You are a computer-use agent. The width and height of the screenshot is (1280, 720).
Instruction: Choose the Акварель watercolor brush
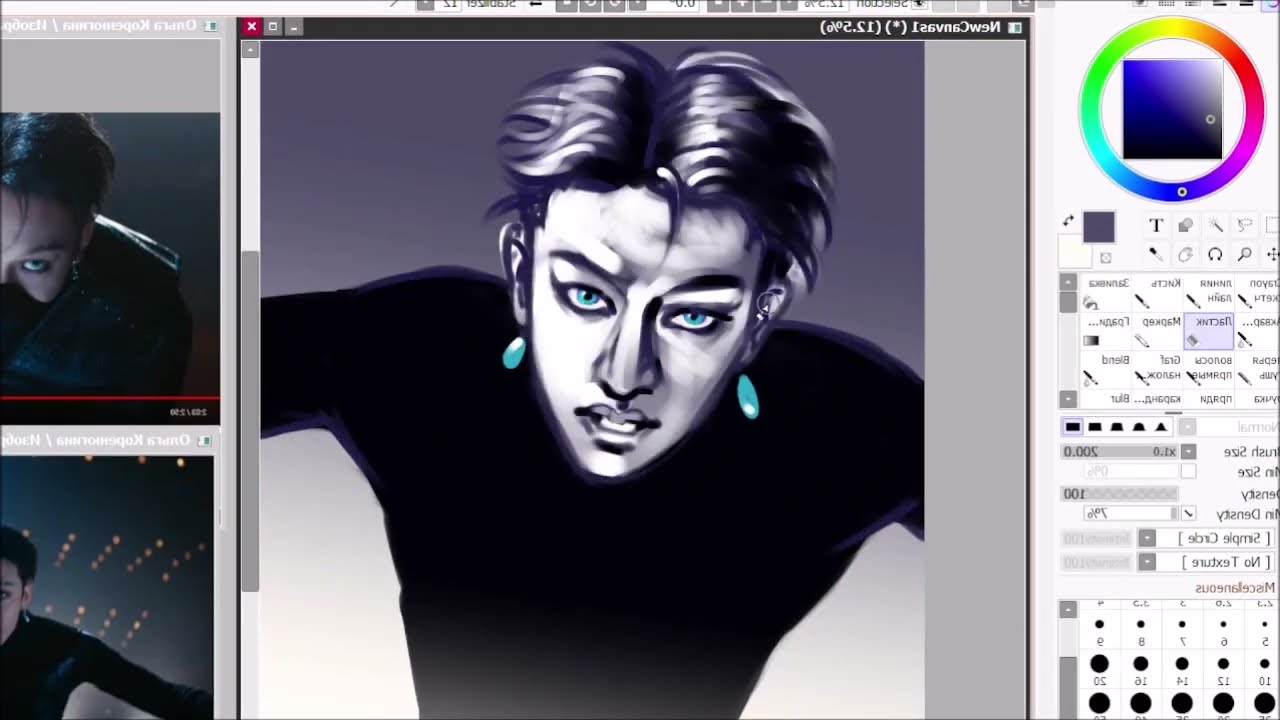point(1258,331)
